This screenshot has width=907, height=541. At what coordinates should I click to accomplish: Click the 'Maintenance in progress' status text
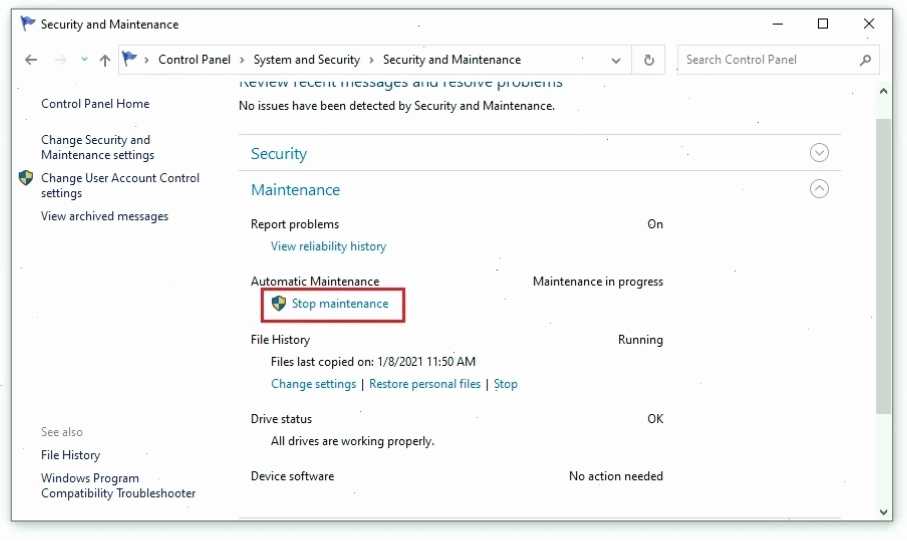[598, 281]
